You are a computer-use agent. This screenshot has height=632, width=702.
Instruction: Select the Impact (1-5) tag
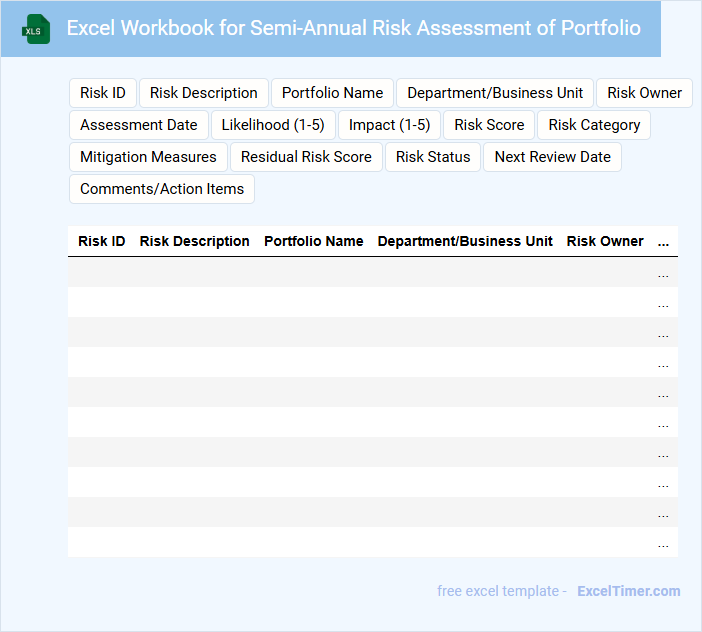(x=389, y=125)
